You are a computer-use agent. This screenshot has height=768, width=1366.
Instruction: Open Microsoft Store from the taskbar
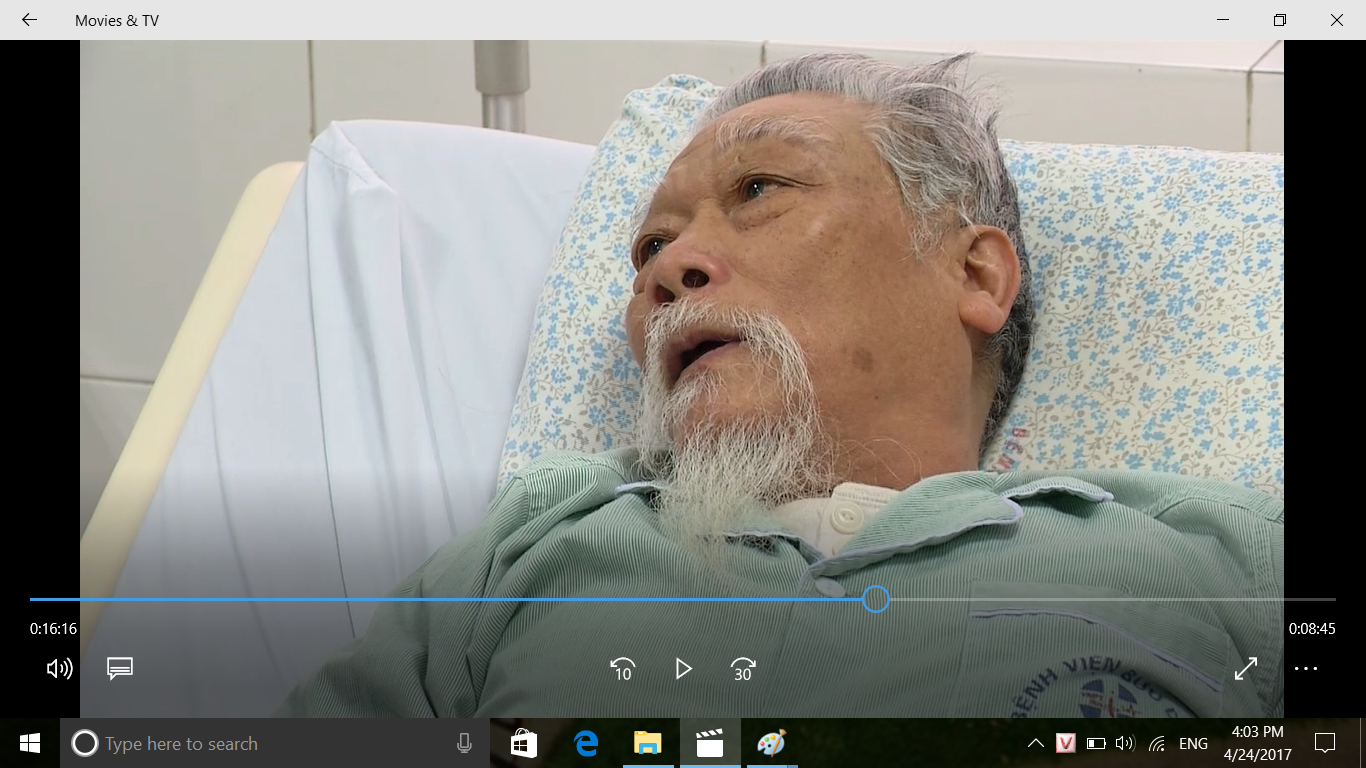[x=523, y=743]
